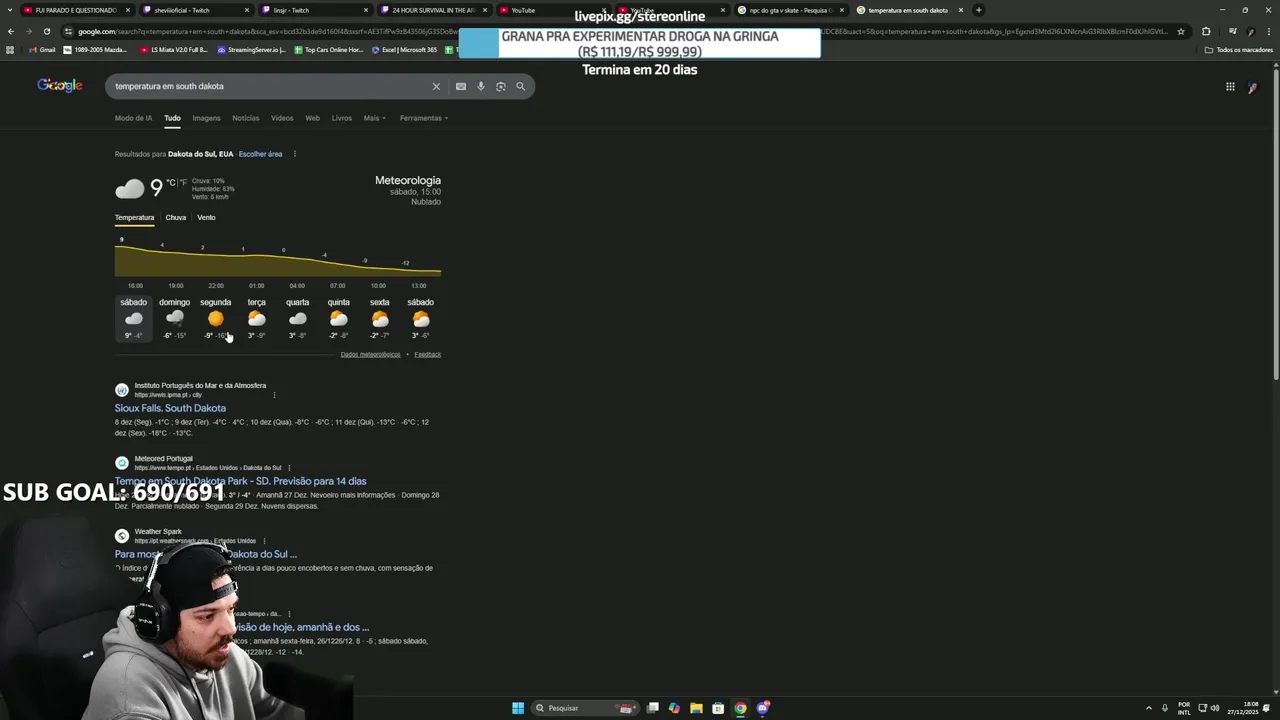
Task: Open the Google account avatar
Action: pyautogui.click(x=1252, y=87)
